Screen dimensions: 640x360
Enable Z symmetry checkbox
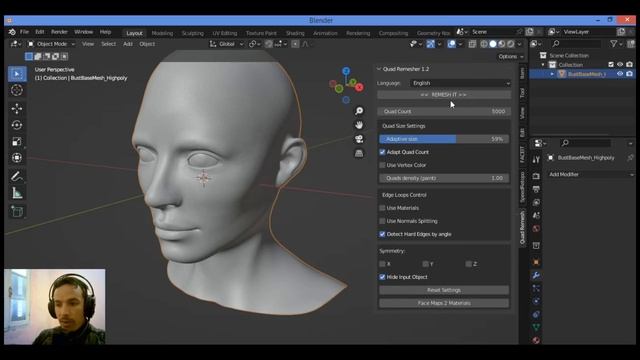pos(469,264)
